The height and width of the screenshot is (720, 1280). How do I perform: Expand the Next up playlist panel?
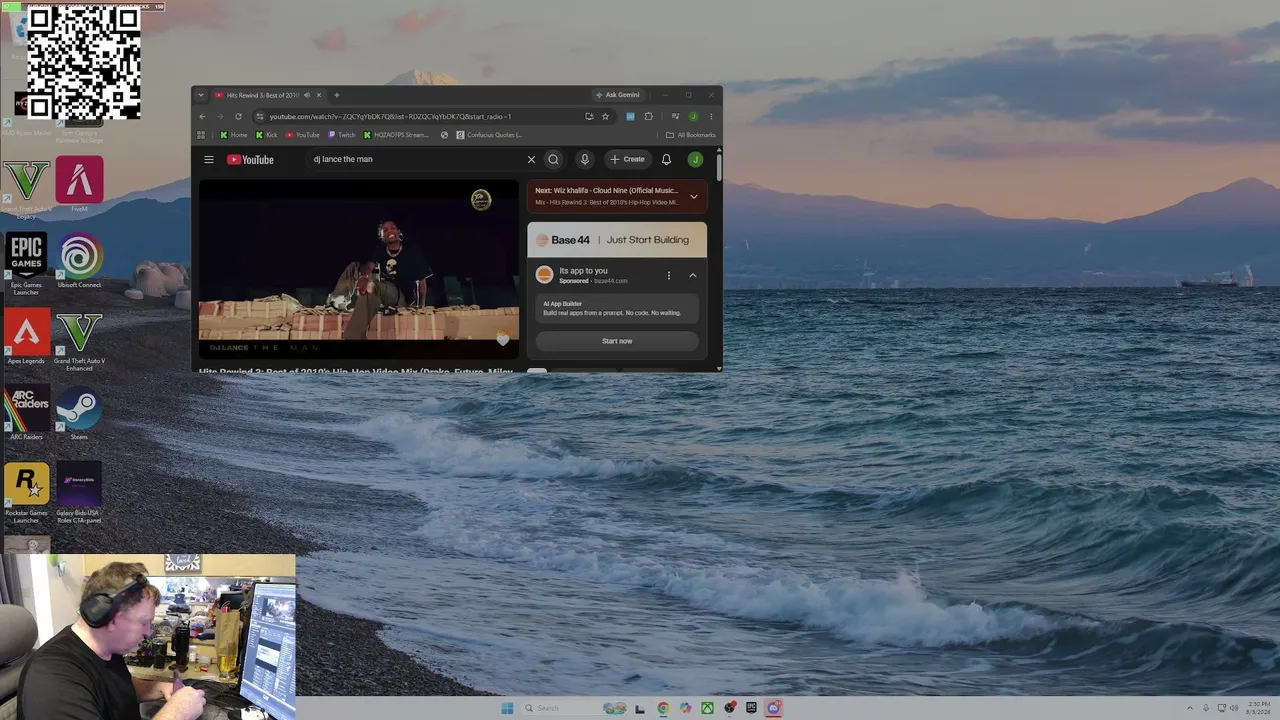coord(693,196)
